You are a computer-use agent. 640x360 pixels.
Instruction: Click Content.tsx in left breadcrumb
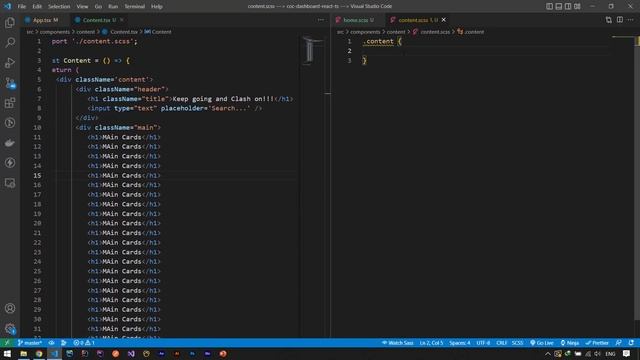pos(124,32)
